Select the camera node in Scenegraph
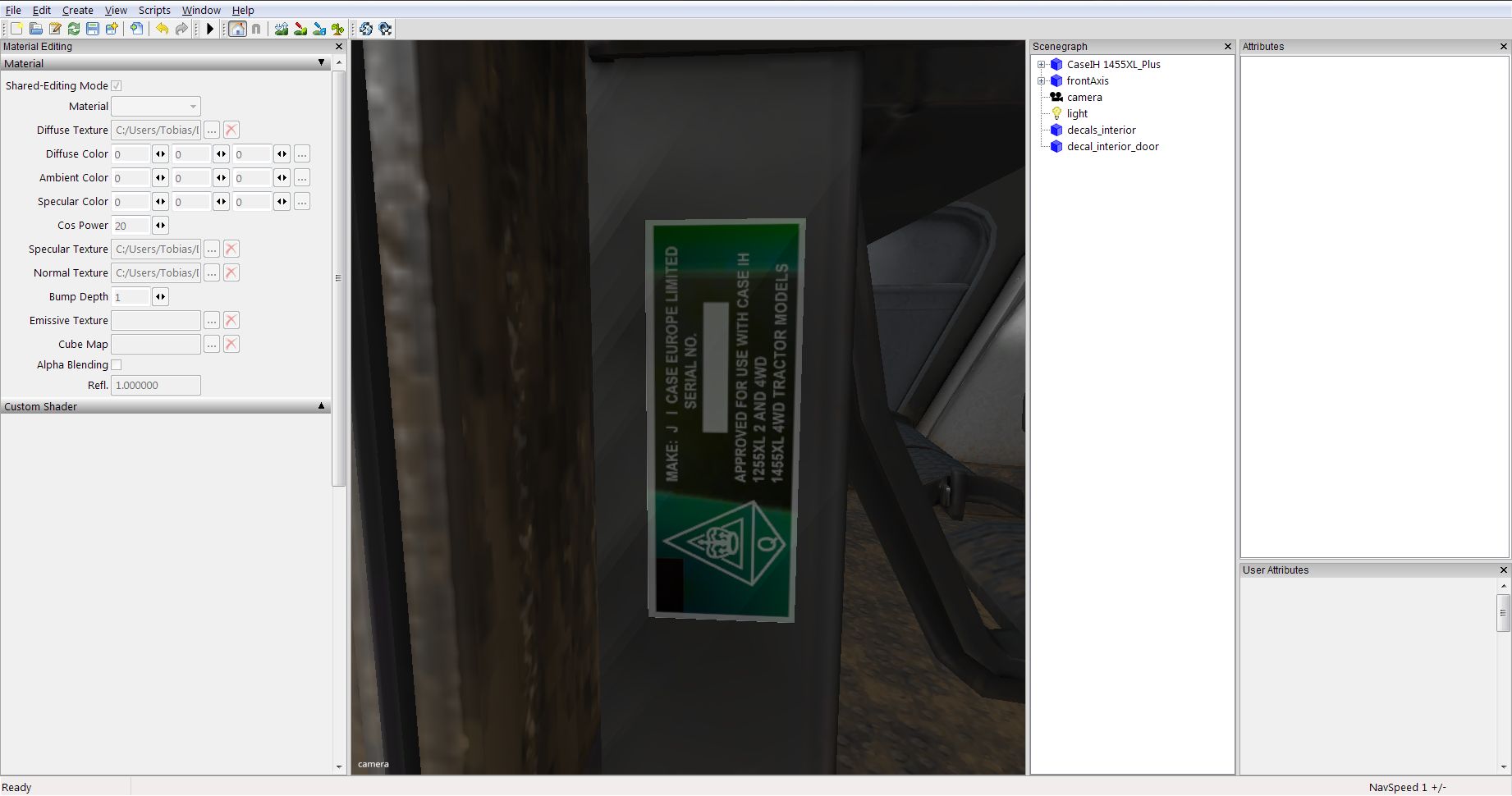The width and height of the screenshot is (1512, 796). click(x=1084, y=97)
